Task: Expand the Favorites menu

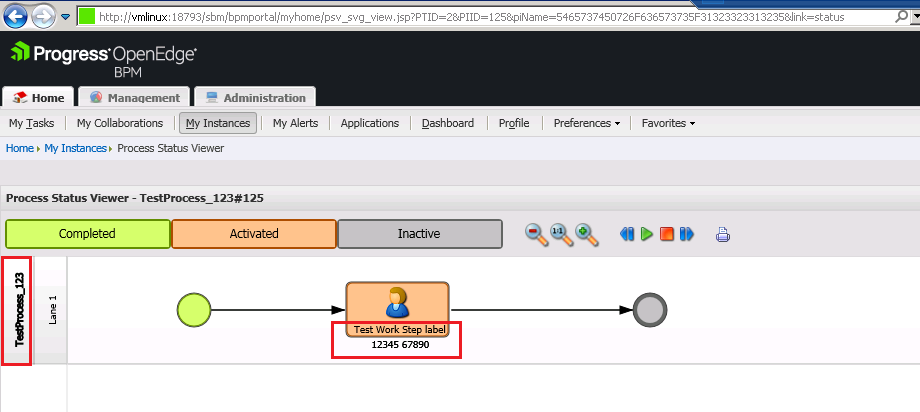Action: [x=668, y=123]
